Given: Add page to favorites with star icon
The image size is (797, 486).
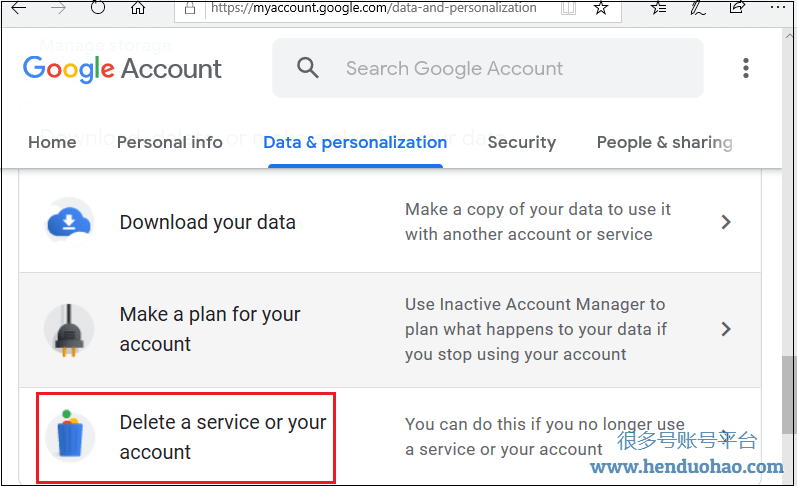Looking at the screenshot, I should pyautogui.click(x=600, y=8).
